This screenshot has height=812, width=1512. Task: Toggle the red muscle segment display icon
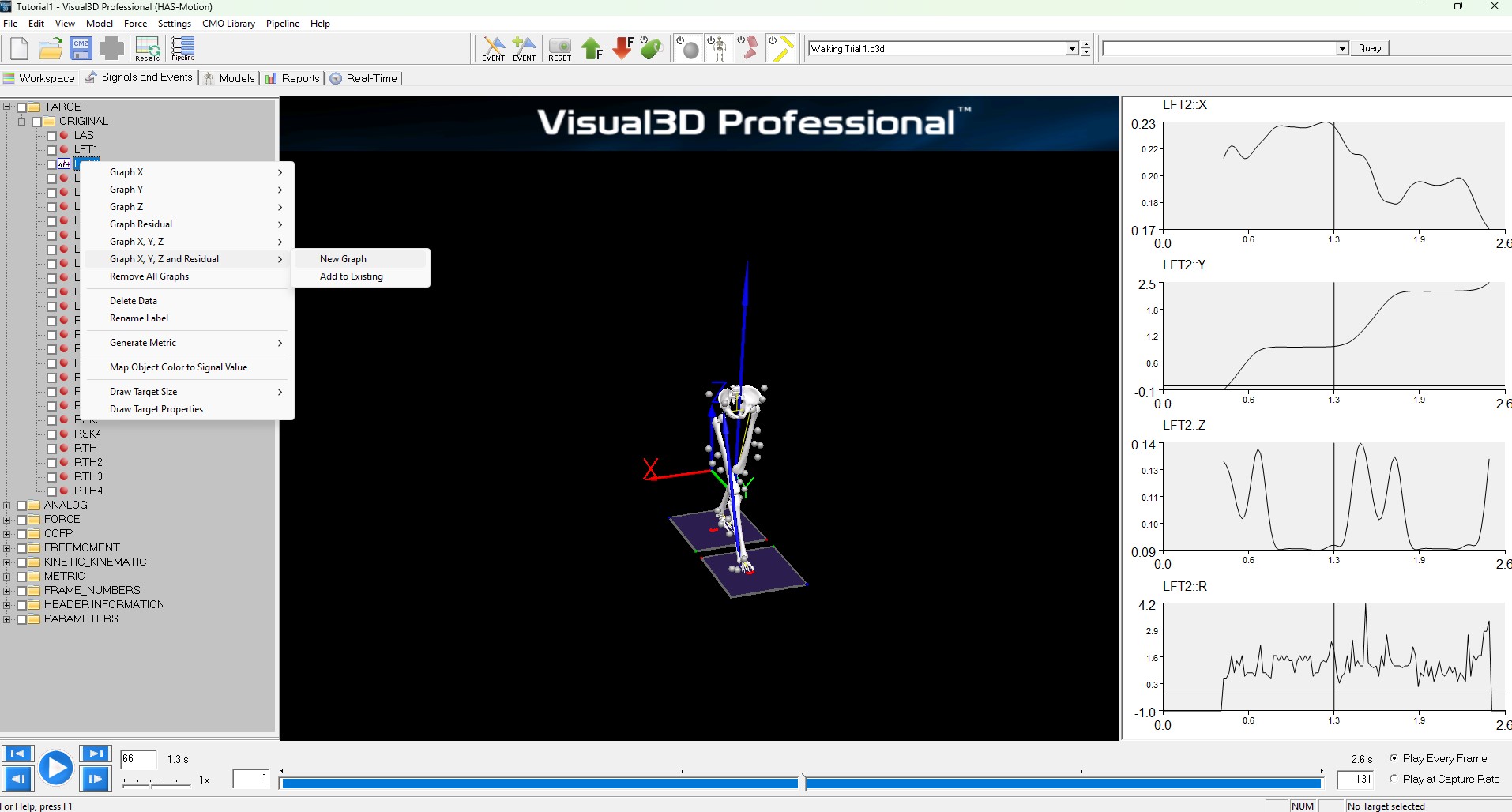coord(748,48)
